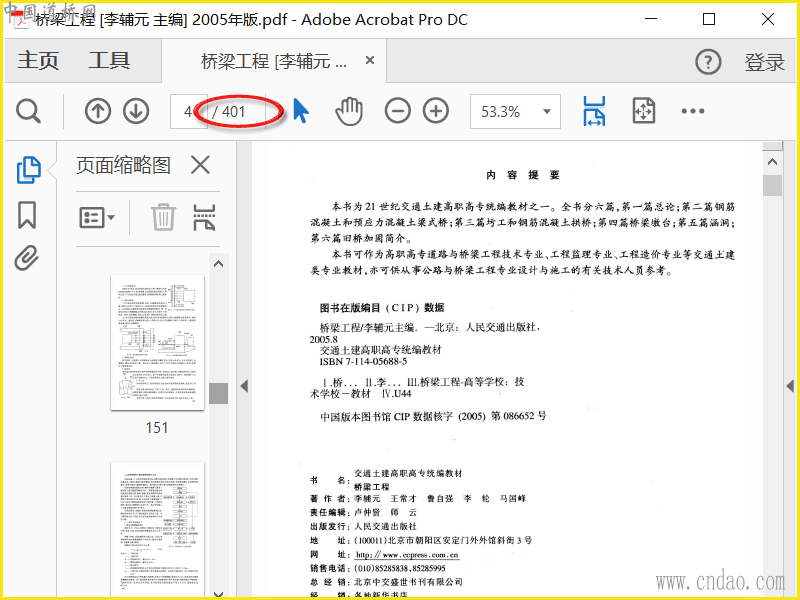The image size is (800, 600).
Task: Click the 登录 sign-in button
Action: (764, 62)
